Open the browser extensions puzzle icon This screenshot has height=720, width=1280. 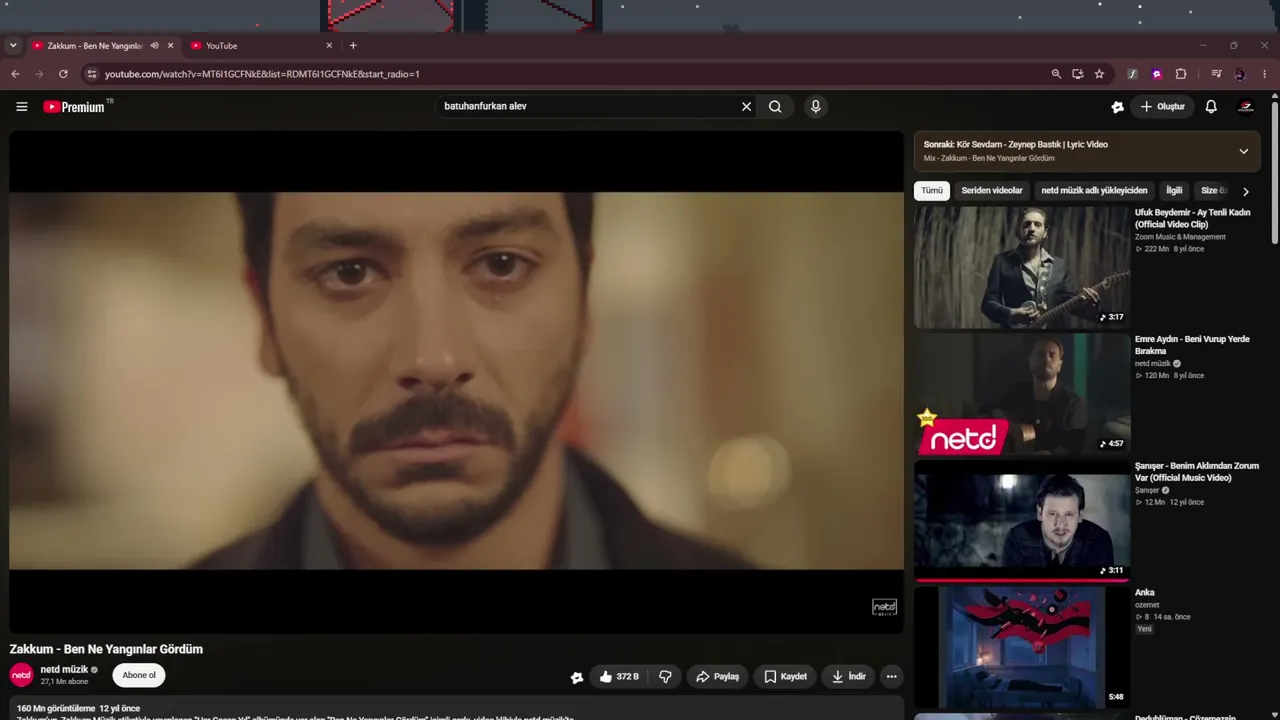click(x=1181, y=74)
